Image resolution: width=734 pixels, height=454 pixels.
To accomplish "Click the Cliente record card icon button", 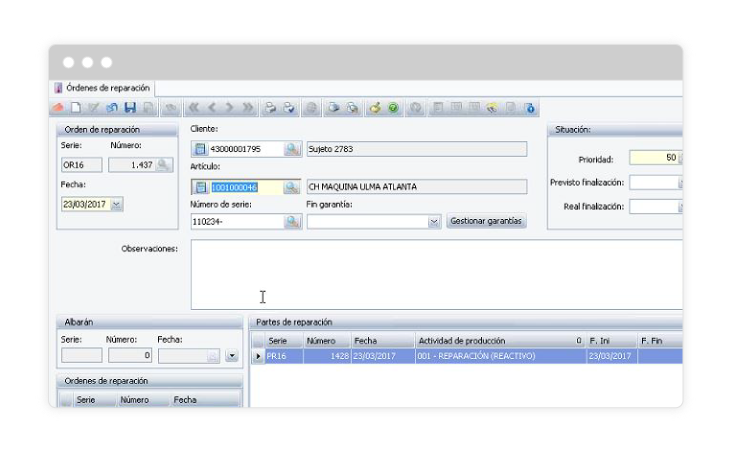I will pos(200,149).
